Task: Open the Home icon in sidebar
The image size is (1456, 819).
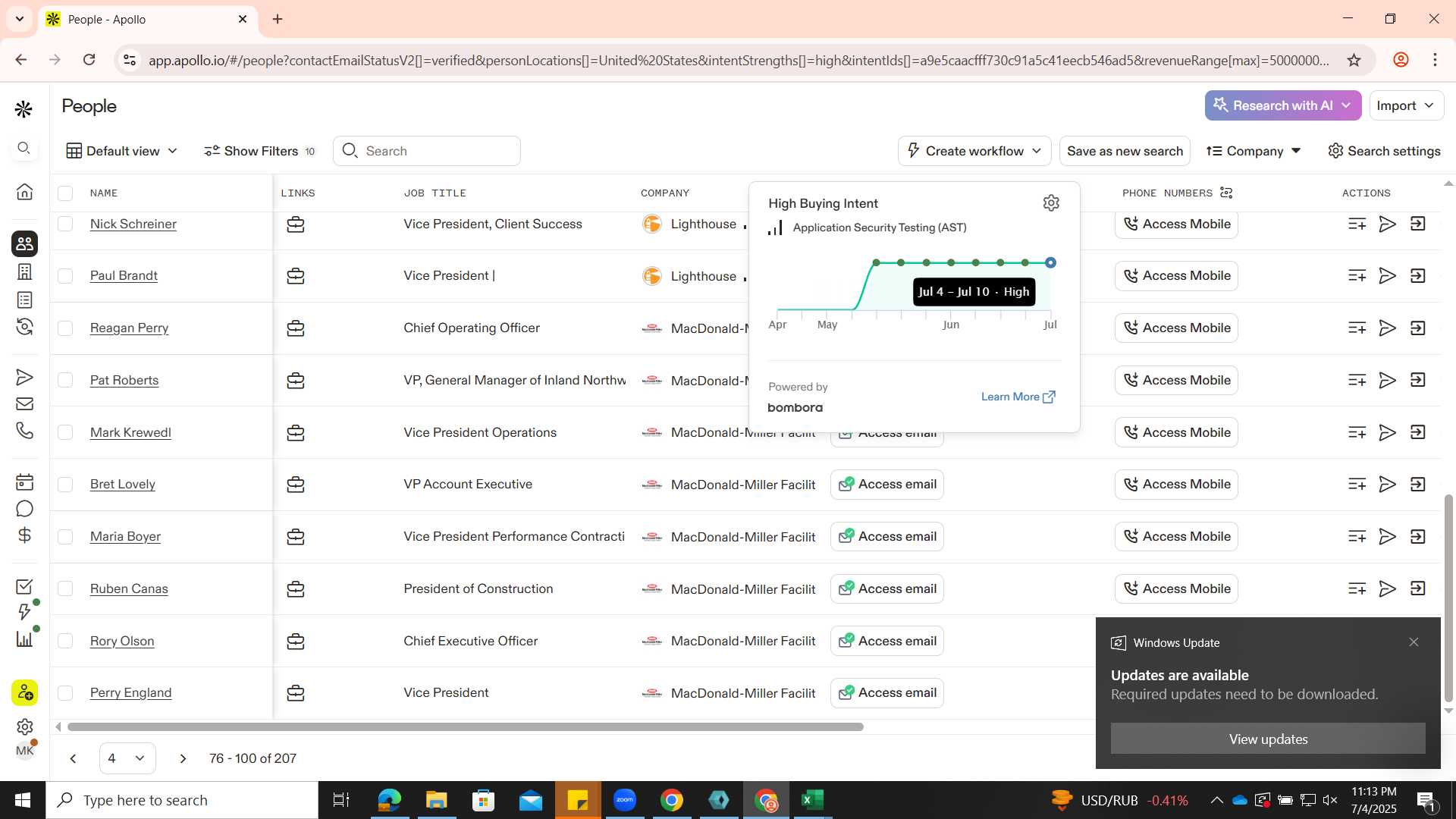Action: (24, 192)
